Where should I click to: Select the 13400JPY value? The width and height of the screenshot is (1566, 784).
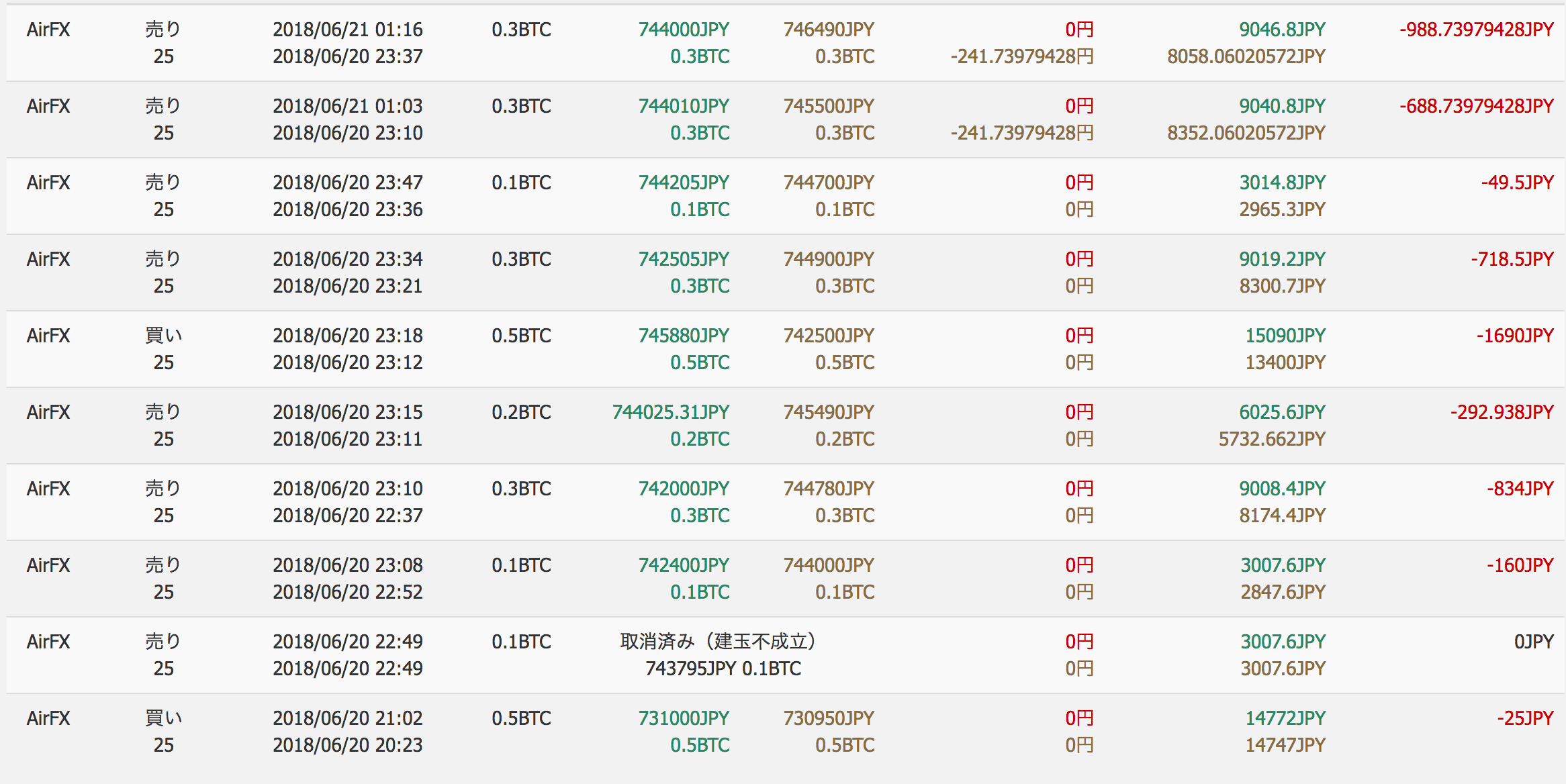click(x=1285, y=362)
